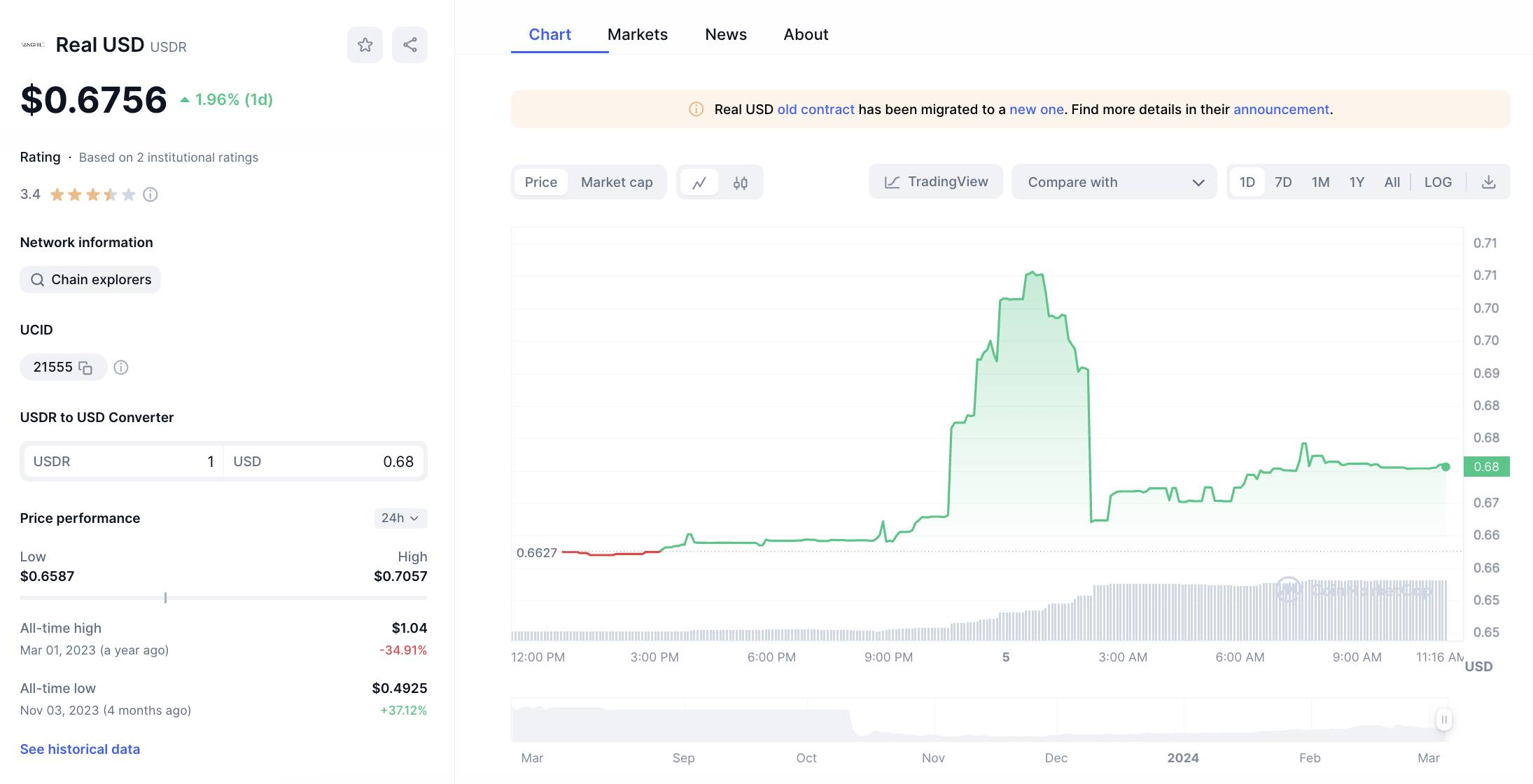The height and width of the screenshot is (784, 1533).
Task: Open old contract link
Action: pyautogui.click(x=815, y=109)
